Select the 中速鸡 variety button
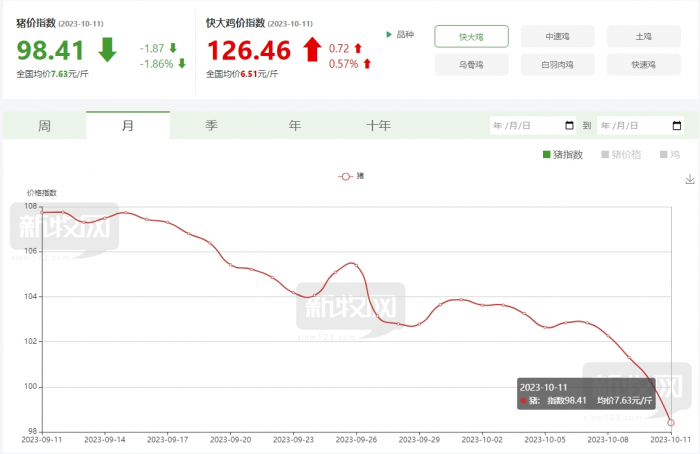The width and height of the screenshot is (700, 454). 558,37
